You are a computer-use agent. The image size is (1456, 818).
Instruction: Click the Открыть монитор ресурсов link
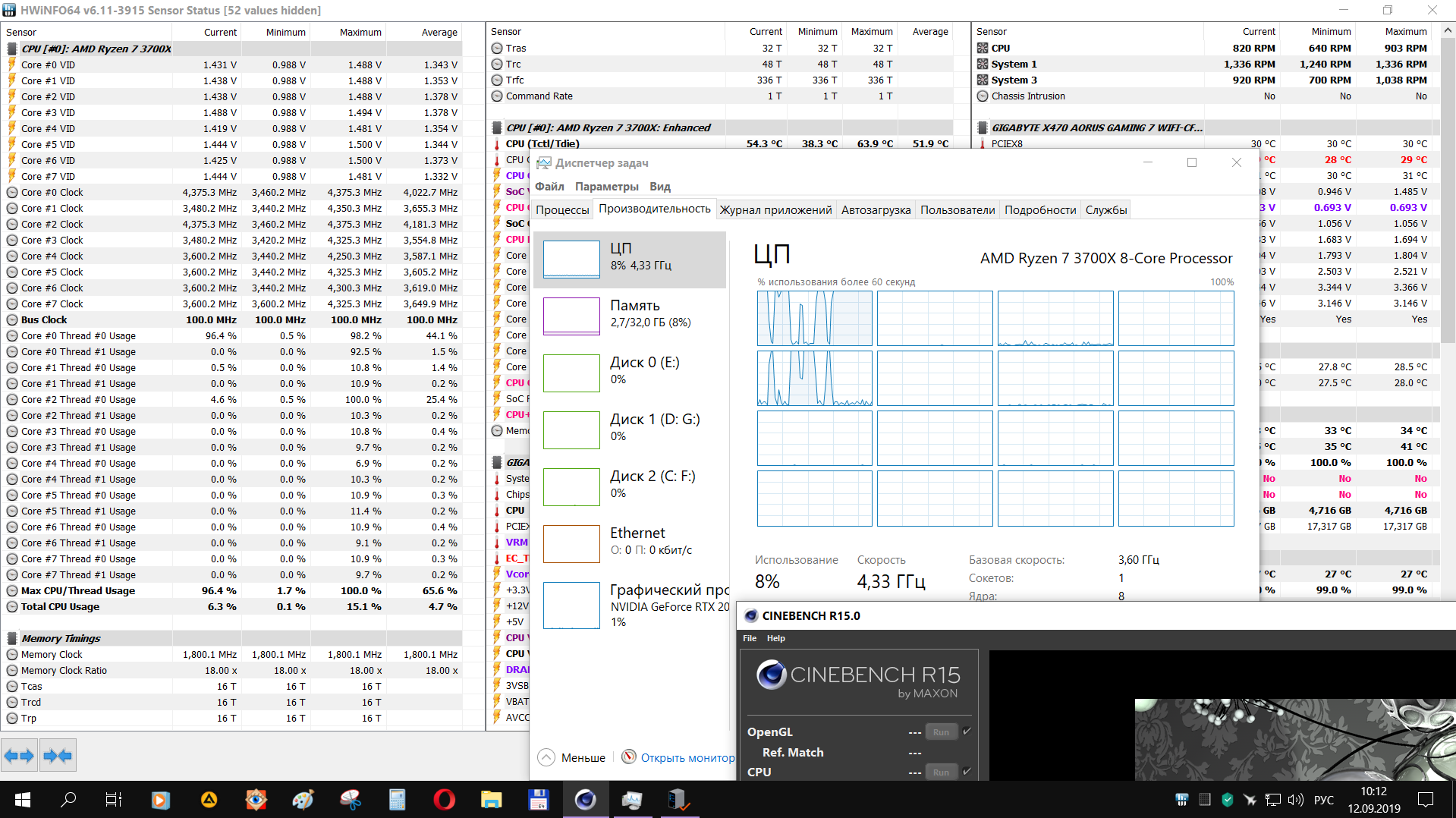pyautogui.click(x=687, y=757)
